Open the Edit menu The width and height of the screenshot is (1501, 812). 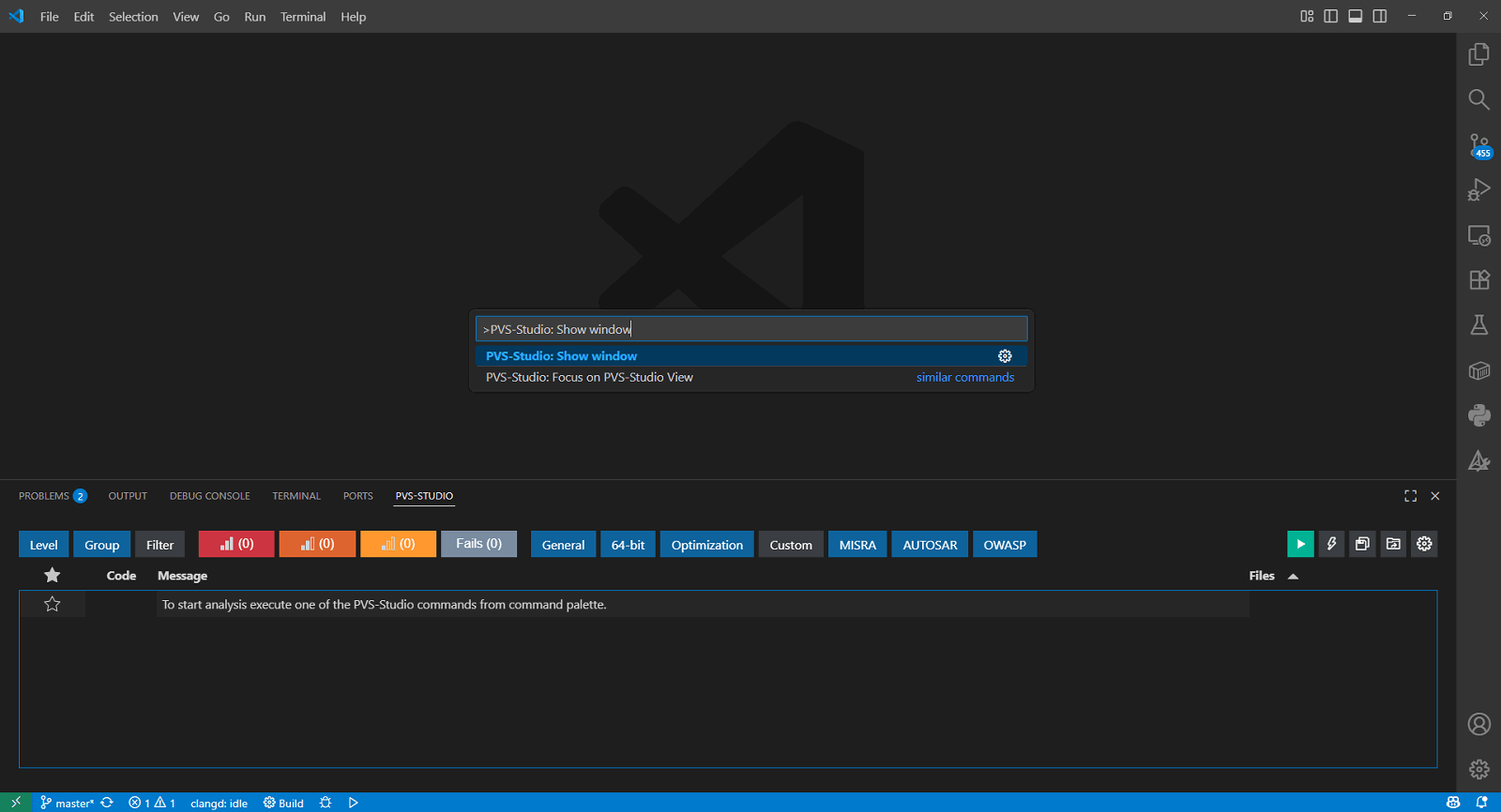coord(83,17)
